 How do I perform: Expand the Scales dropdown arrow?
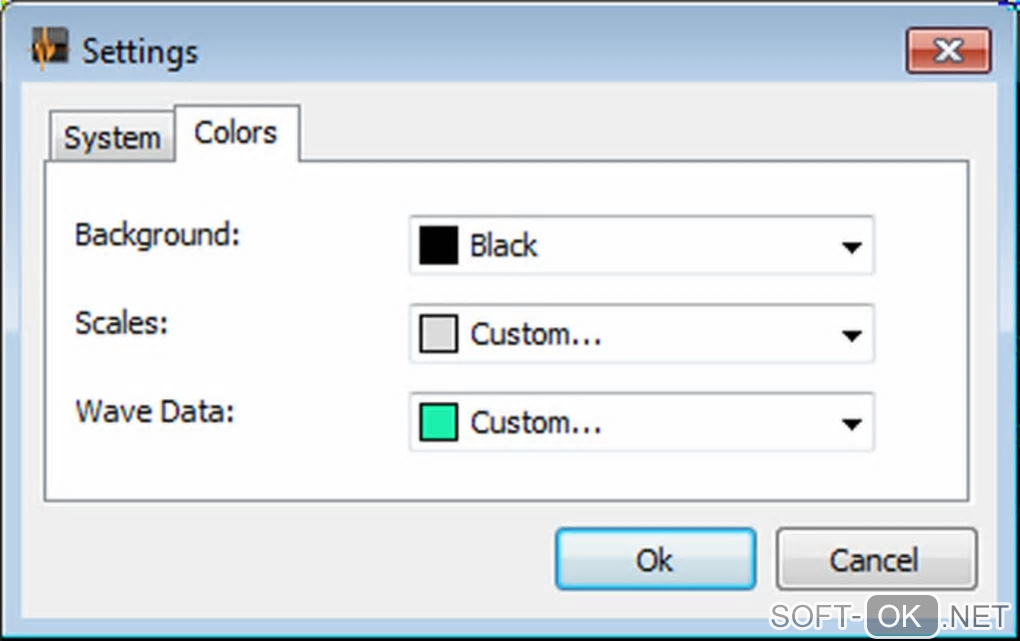(x=851, y=335)
